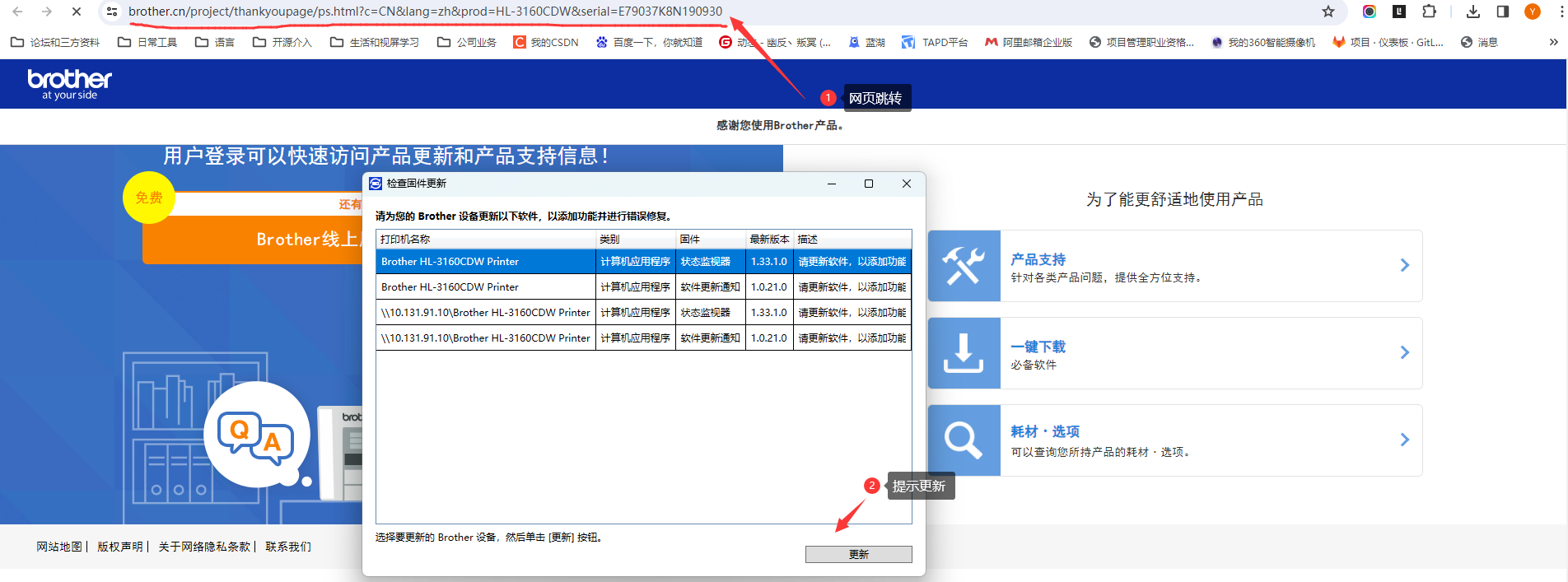This screenshot has height=582, width=1568.
Task: Select local Brother HL-3160CDW 软件更新通知 row
Action: coord(644,286)
